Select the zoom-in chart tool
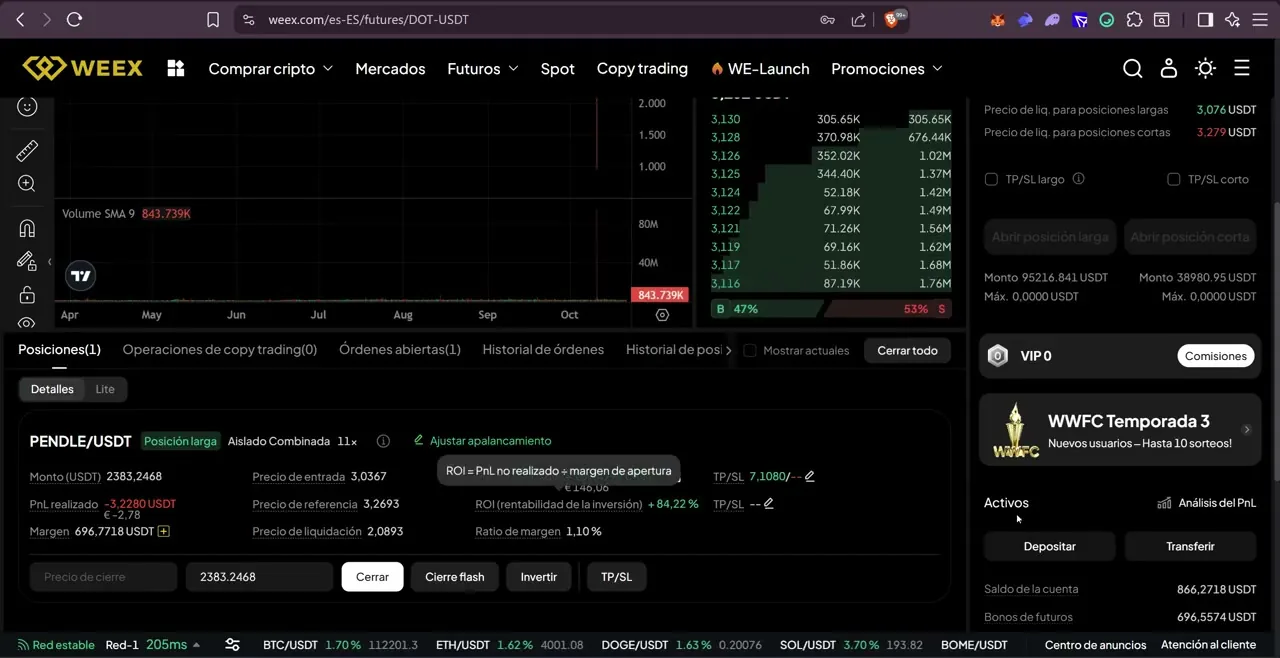Screen dimensions: 1280x658 point(27,183)
